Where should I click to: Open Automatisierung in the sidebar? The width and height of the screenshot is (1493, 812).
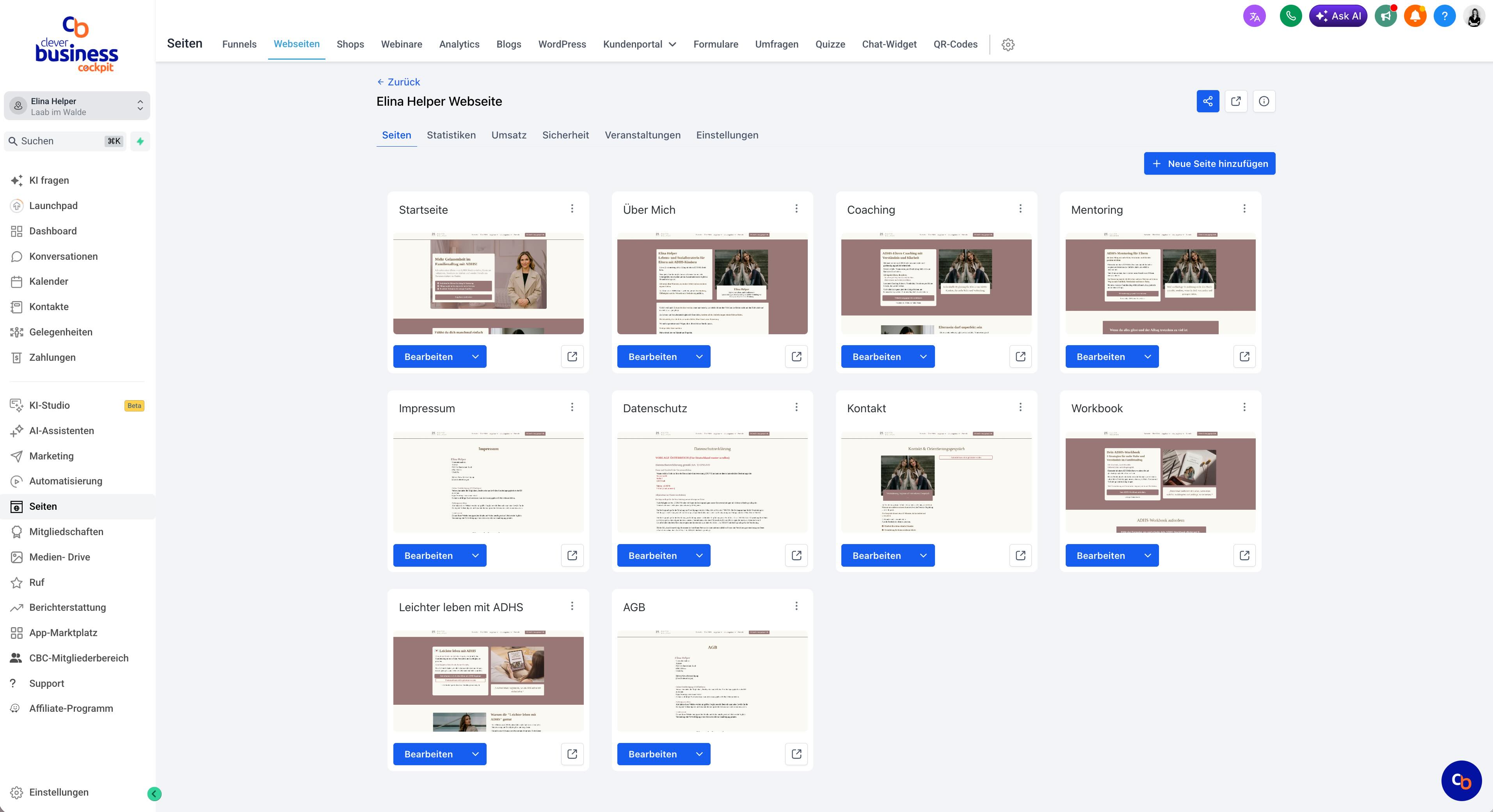click(66, 481)
